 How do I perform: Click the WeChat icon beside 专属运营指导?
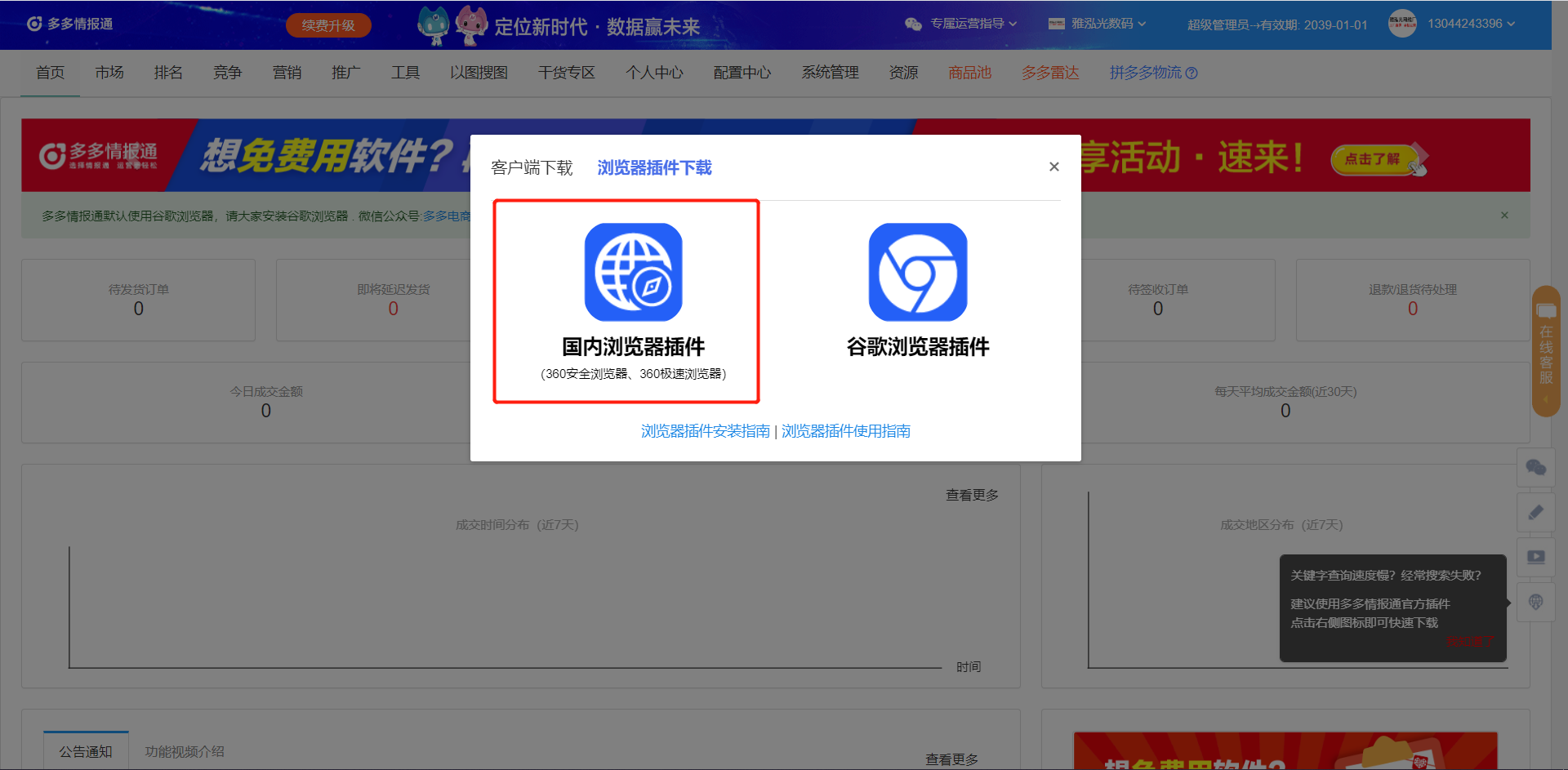913,24
